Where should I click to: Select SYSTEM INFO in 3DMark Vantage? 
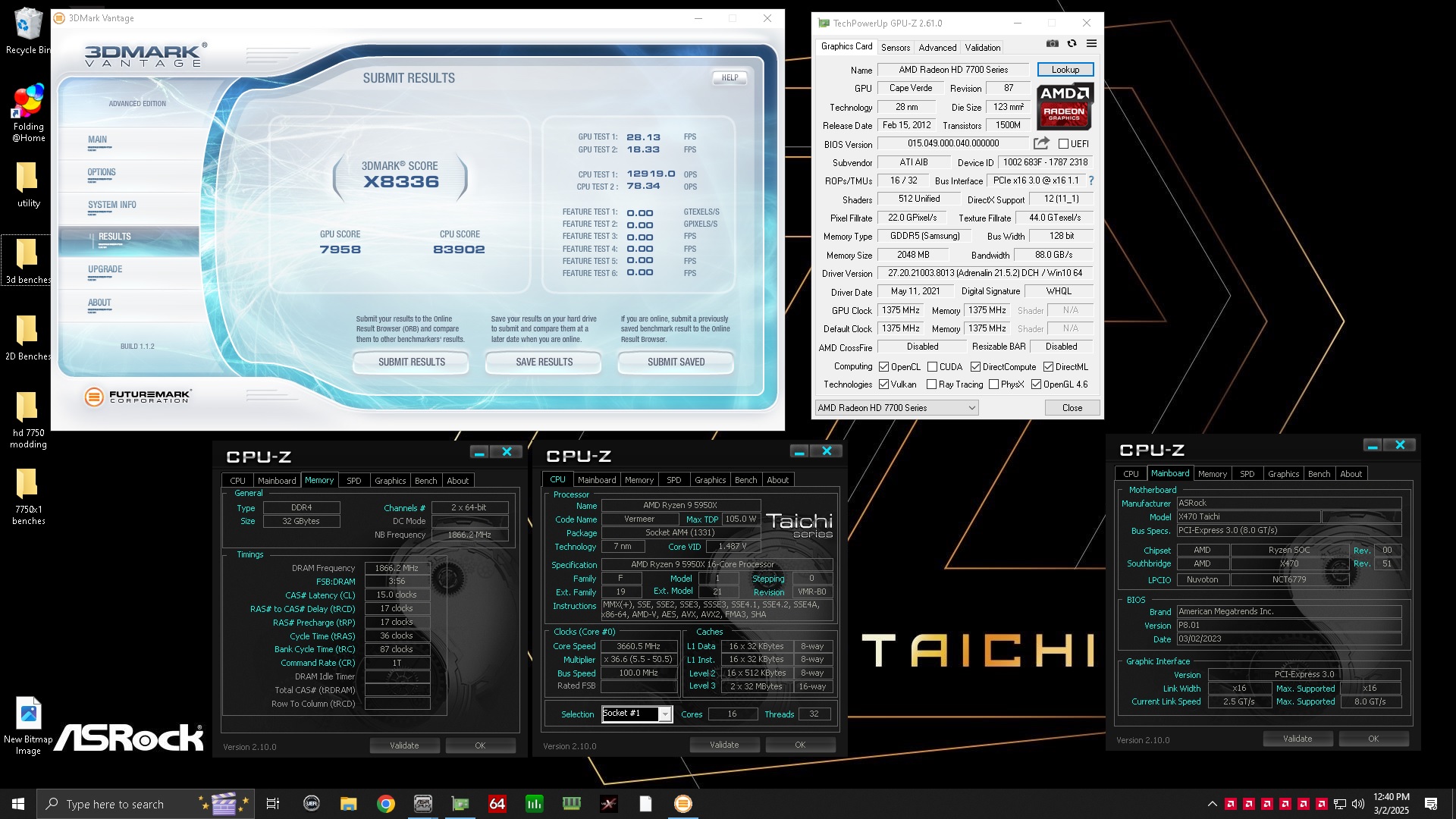click(x=112, y=206)
